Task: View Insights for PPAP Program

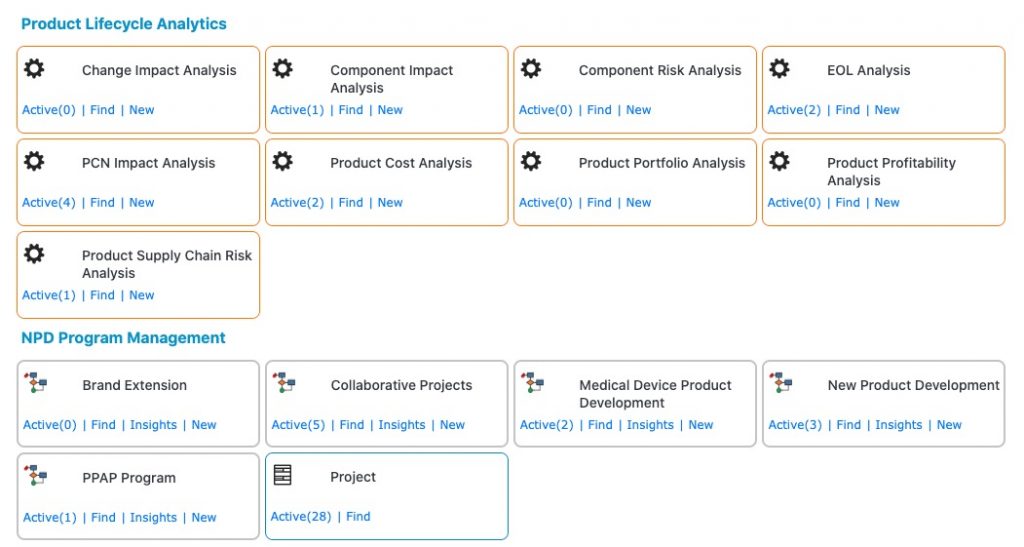Action: tap(153, 518)
